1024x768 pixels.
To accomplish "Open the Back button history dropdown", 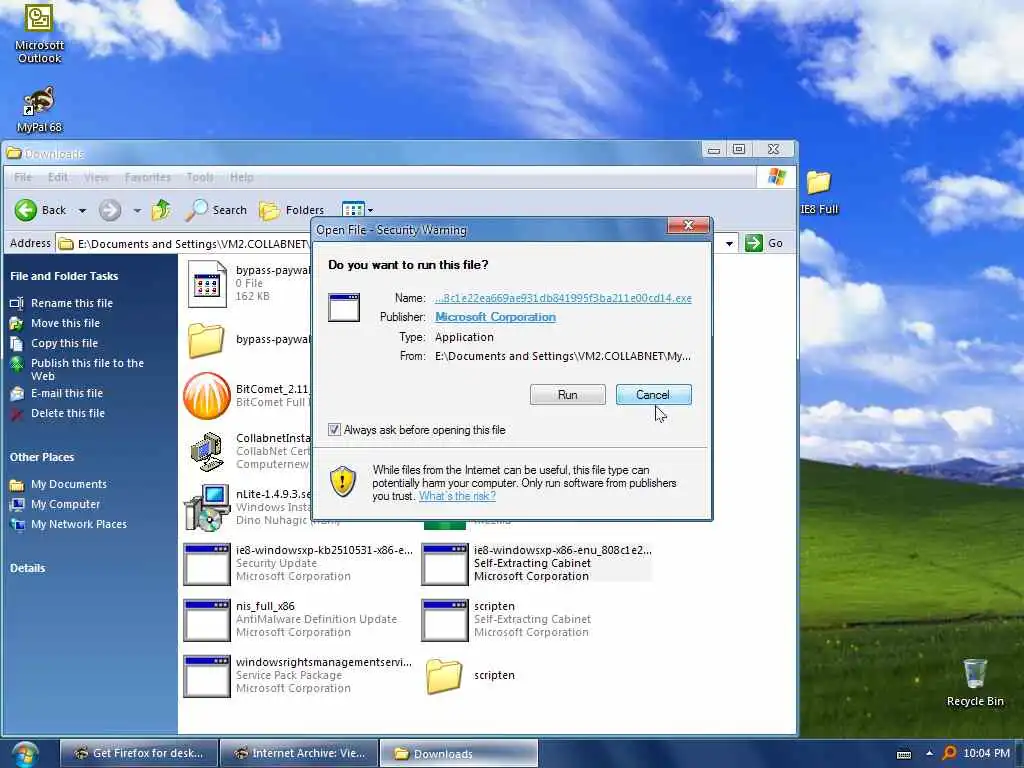I will point(82,210).
